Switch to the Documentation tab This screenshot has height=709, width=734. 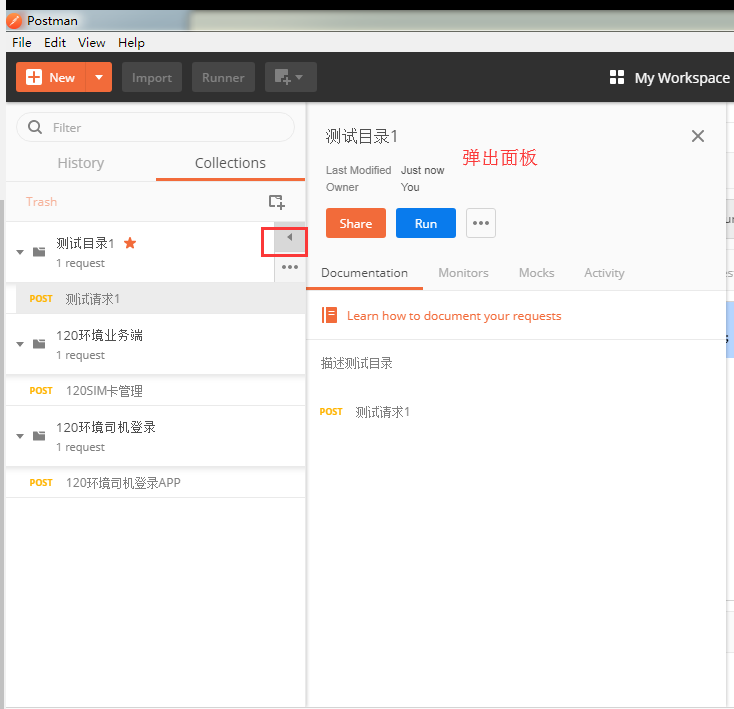point(364,273)
